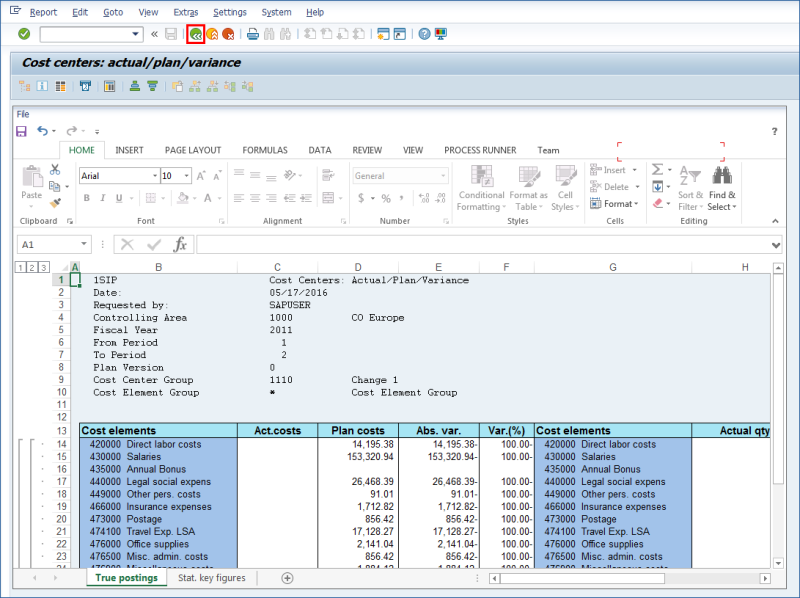Open the Settings menu

230,12
